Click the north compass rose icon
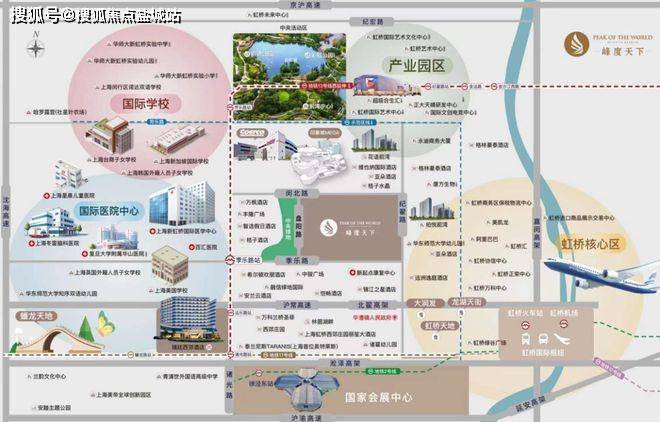660x422 pixels. 36,47
